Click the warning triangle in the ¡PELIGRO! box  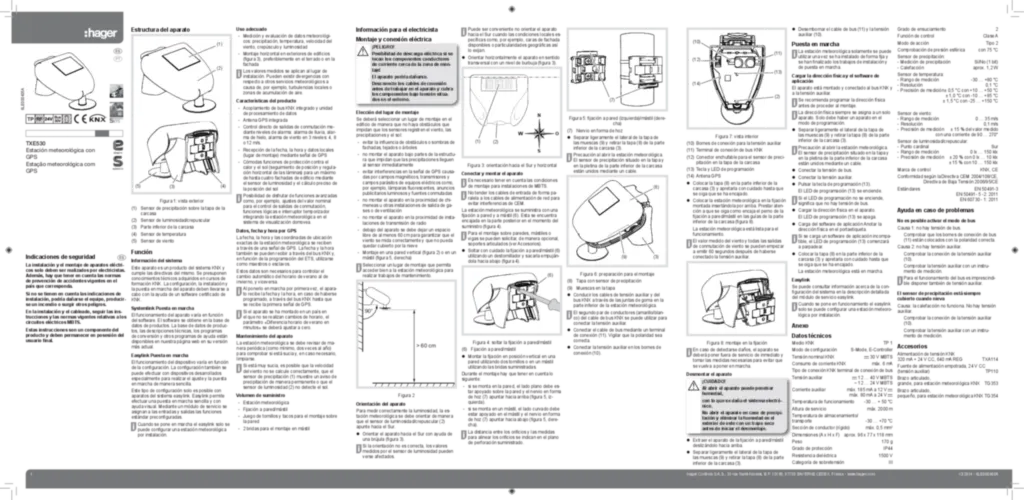click(362, 52)
